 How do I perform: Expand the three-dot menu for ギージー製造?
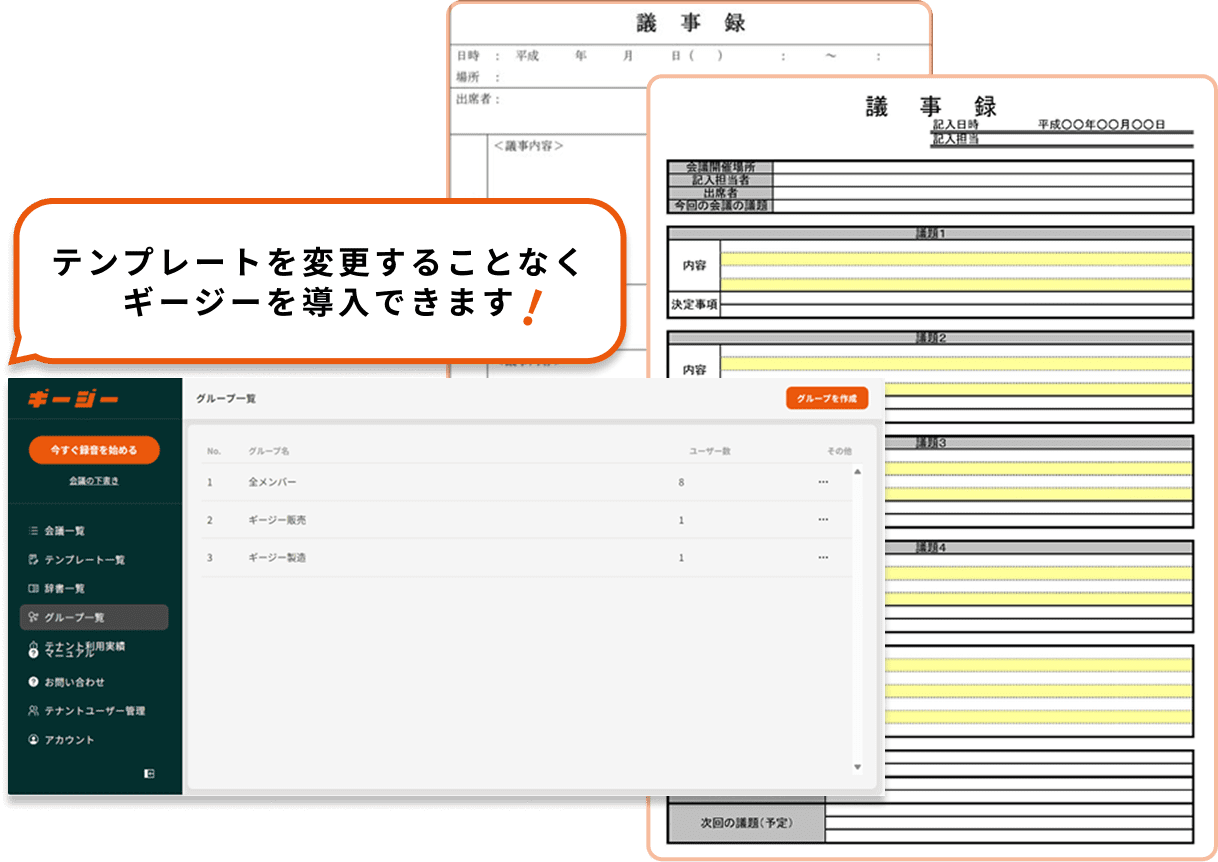click(823, 557)
